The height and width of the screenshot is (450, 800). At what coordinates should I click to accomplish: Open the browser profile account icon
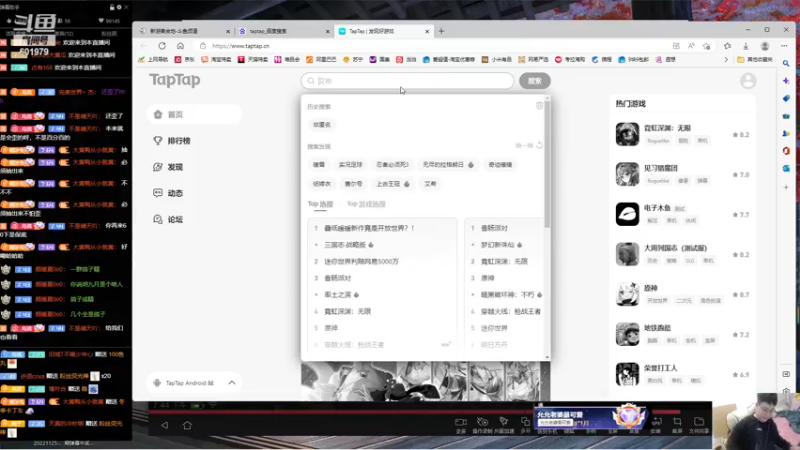coord(765,46)
